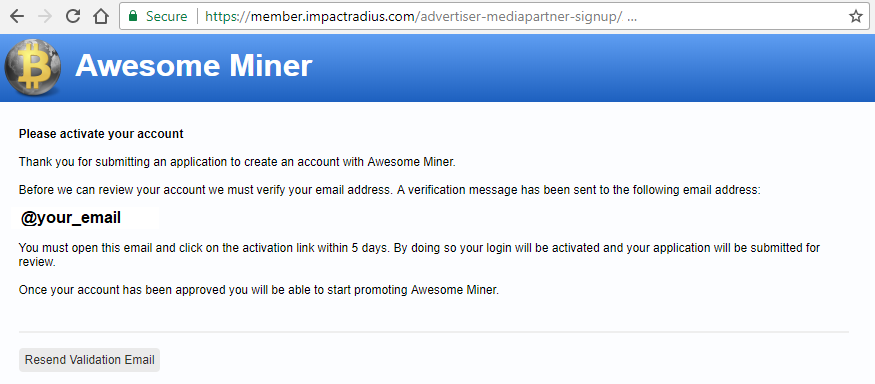The height and width of the screenshot is (384, 875).
Task: Click the greyed-out forward arrow
Action: 45,16
